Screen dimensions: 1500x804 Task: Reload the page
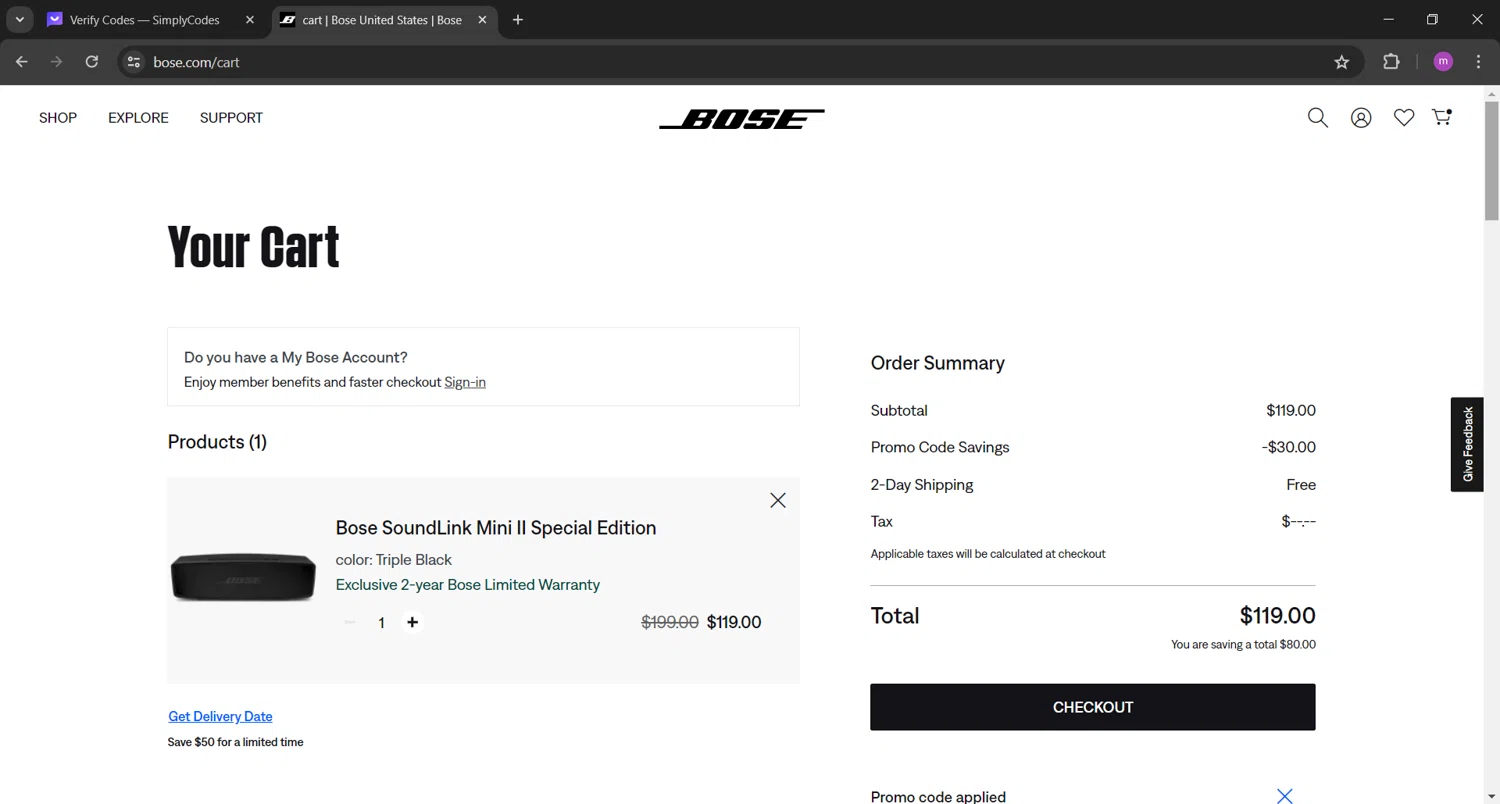(92, 62)
